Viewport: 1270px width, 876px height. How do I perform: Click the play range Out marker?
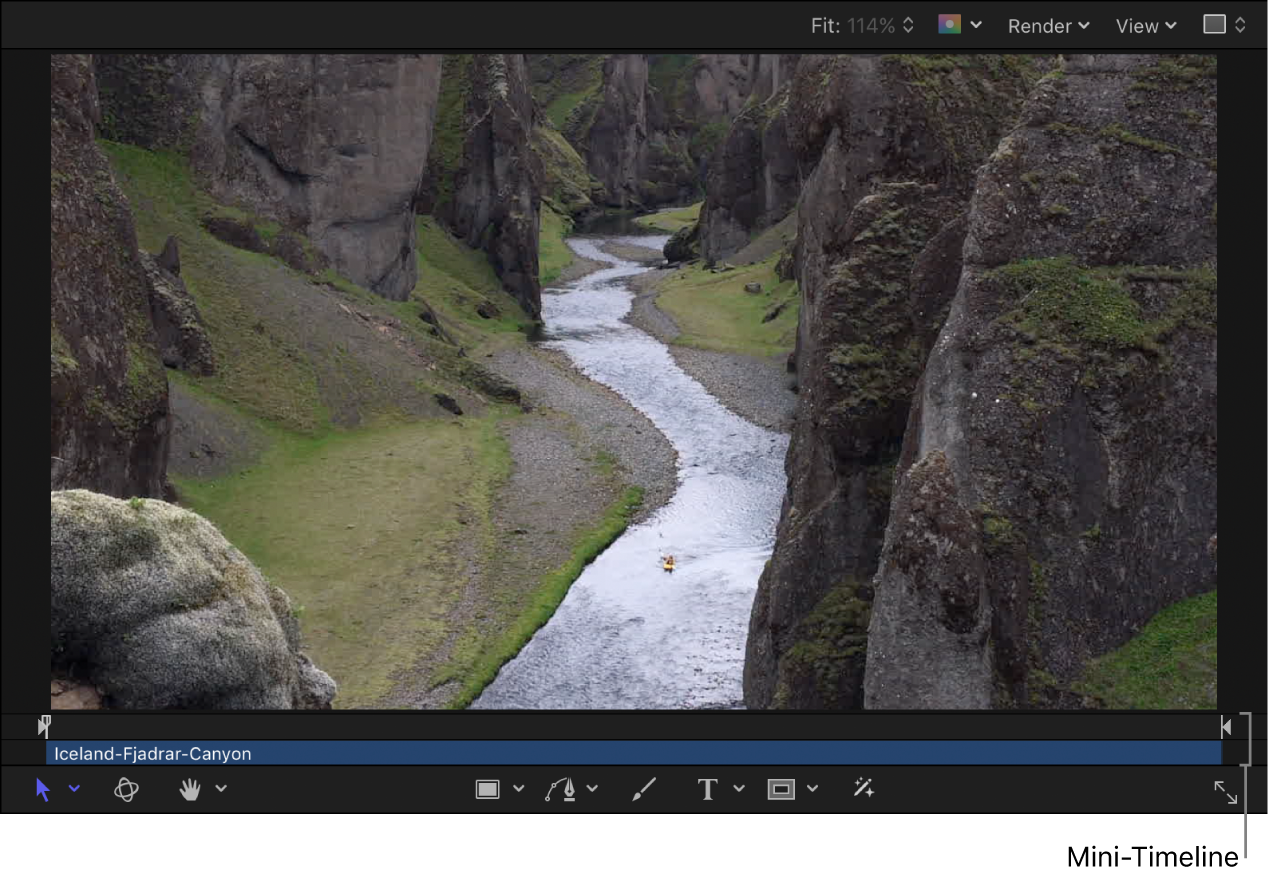pos(1226,727)
